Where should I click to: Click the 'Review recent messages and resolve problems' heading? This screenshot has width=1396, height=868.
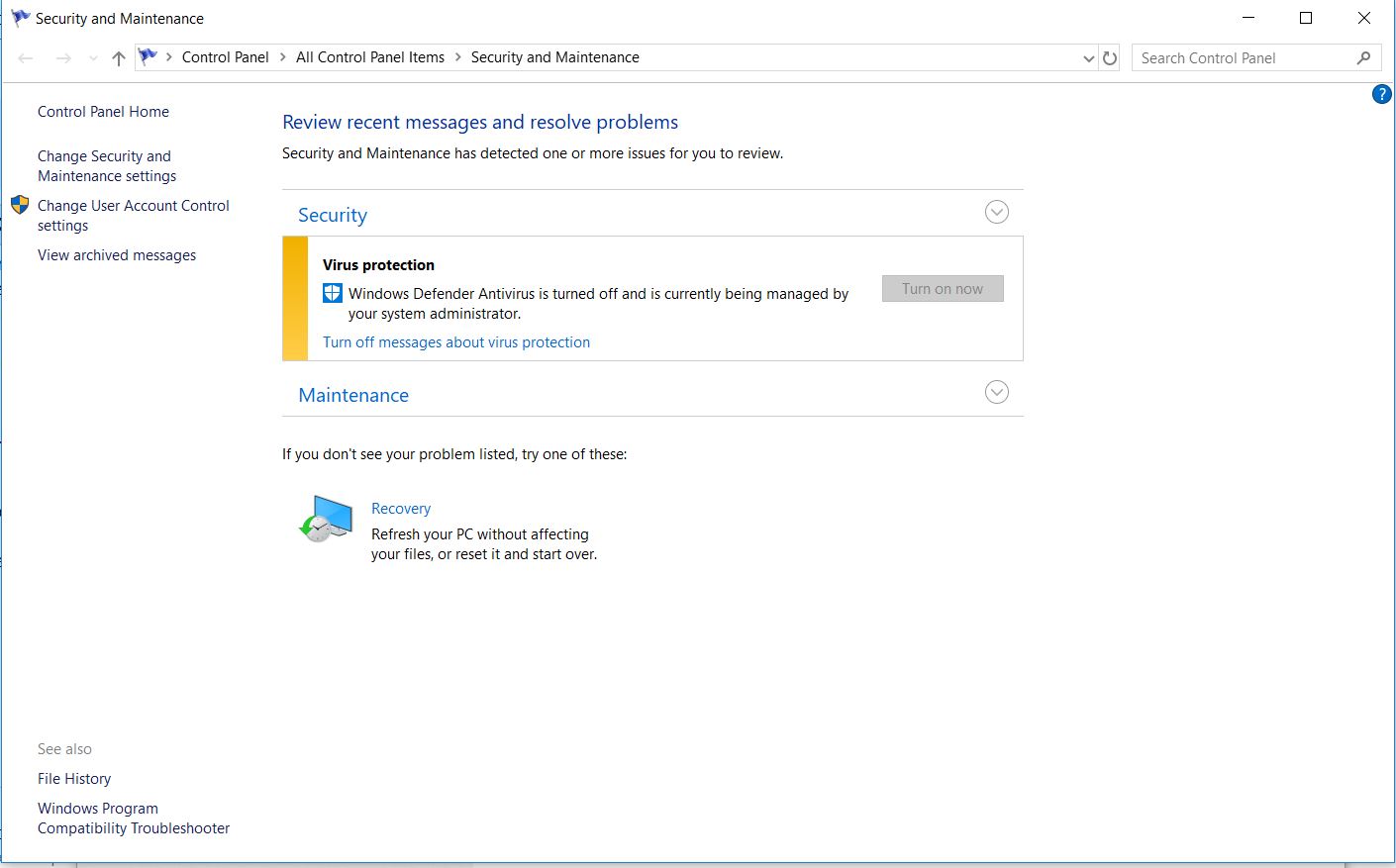pyautogui.click(x=480, y=122)
